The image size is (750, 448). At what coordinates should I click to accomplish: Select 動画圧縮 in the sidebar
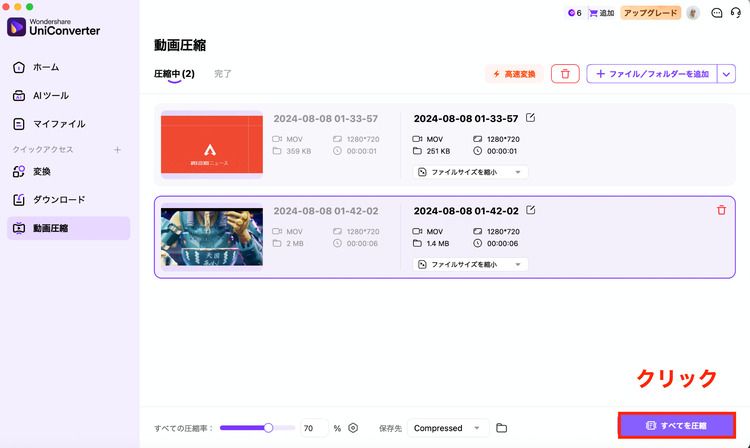pyautogui.click(x=68, y=228)
